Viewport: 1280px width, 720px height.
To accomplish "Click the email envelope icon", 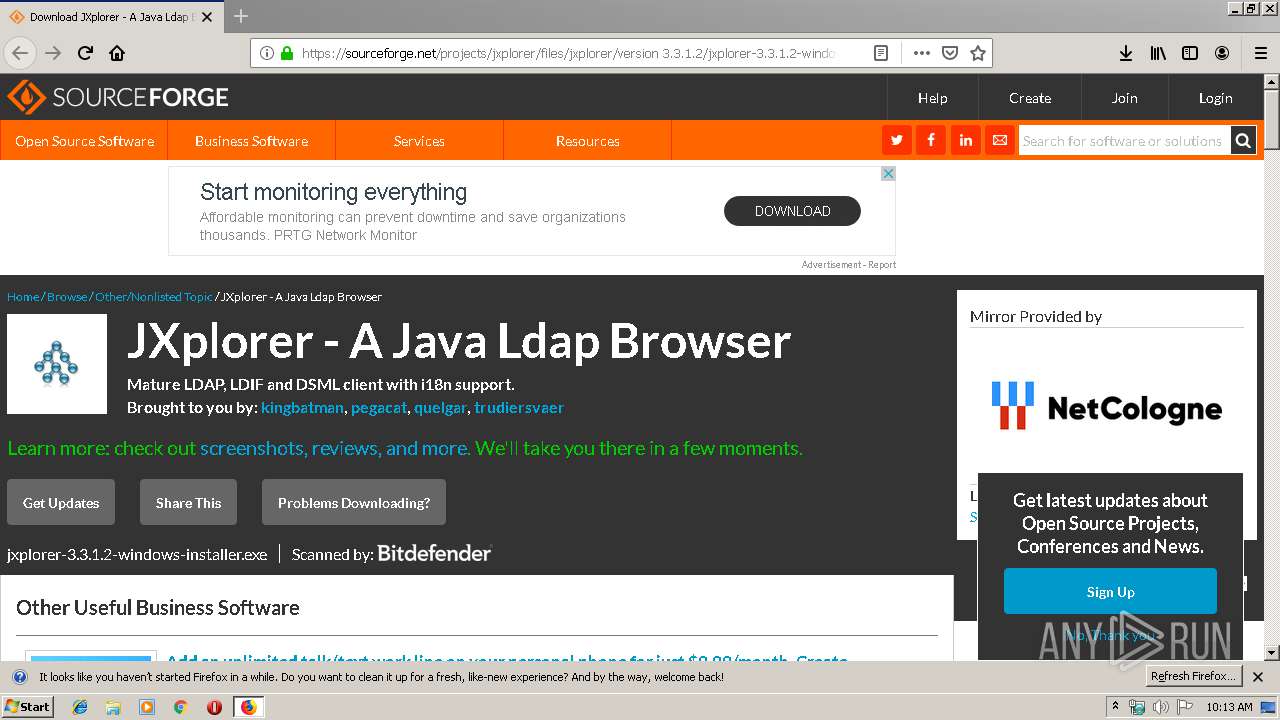I will click(999, 140).
